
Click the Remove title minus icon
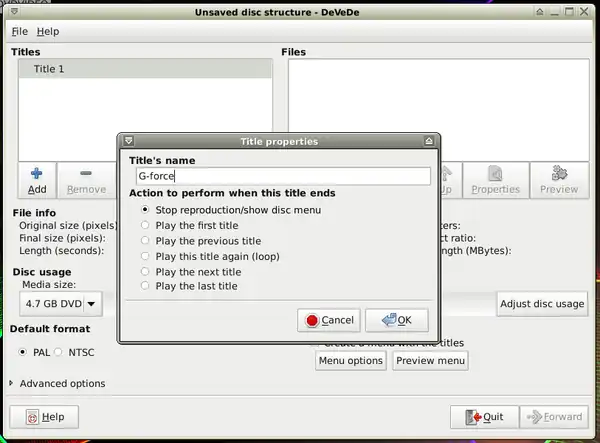click(86, 174)
